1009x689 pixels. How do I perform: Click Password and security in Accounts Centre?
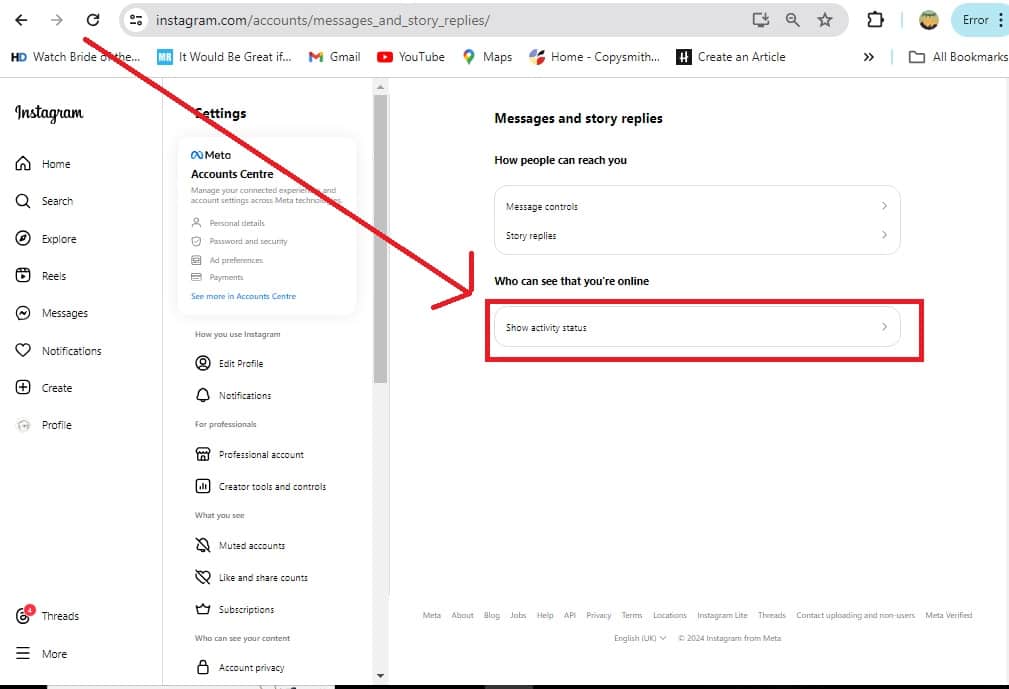[239, 241]
